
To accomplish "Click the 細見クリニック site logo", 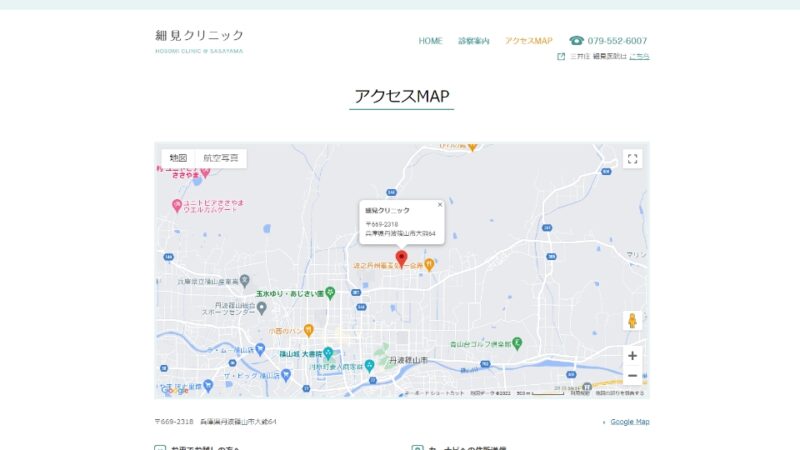I will (x=199, y=41).
